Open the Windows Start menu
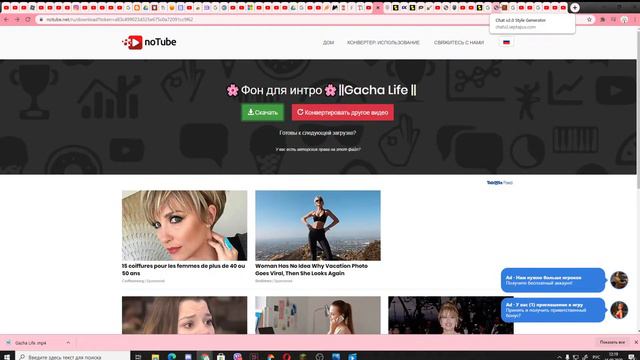The image size is (640, 360). tap(7, 356)
